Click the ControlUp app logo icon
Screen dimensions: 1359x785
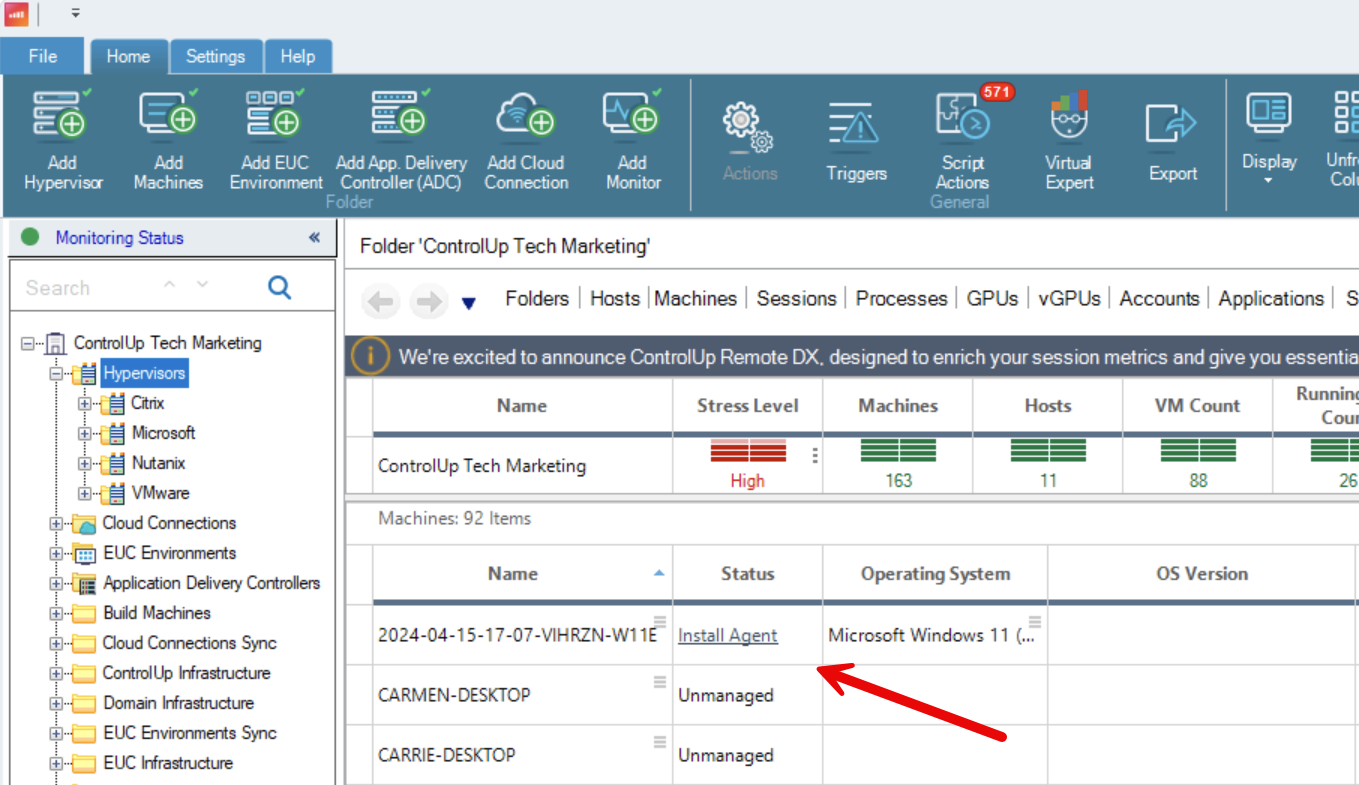point(17,14)
